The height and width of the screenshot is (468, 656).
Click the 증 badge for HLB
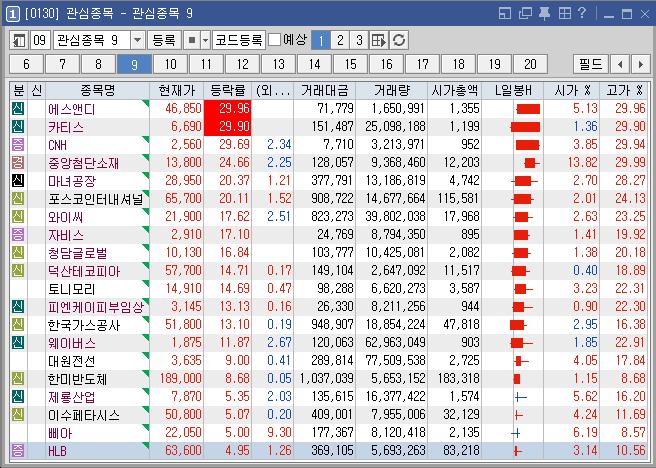18,451
